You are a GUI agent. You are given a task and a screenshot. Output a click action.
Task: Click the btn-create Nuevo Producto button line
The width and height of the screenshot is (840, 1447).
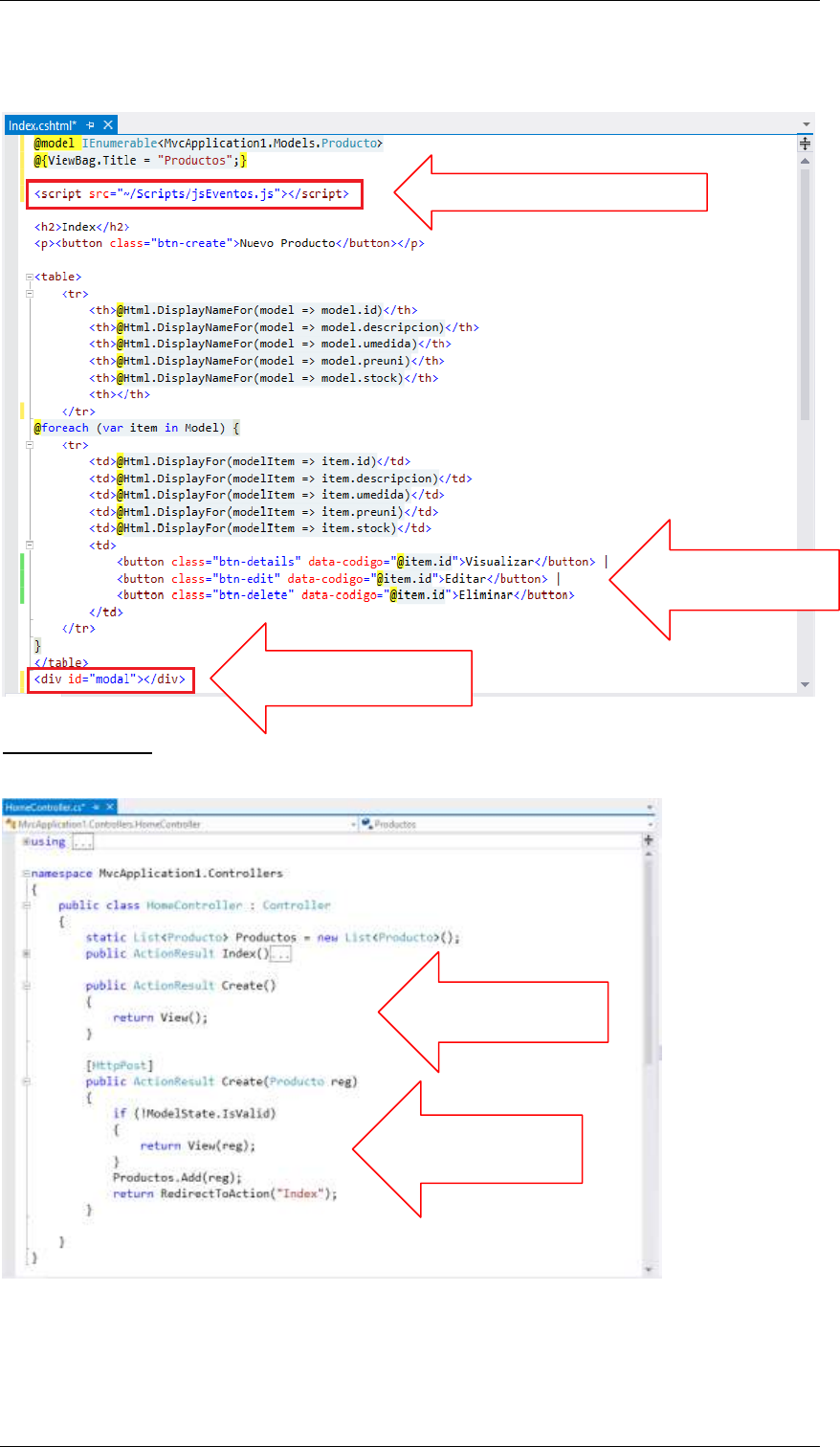[229, 243]
